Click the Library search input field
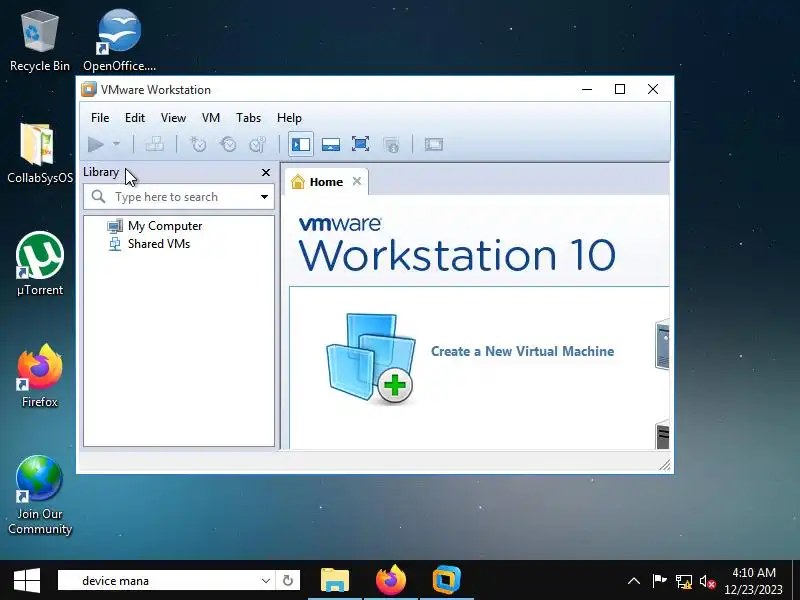The width and height of the screenshot is (800, 600). pos(179,197)
